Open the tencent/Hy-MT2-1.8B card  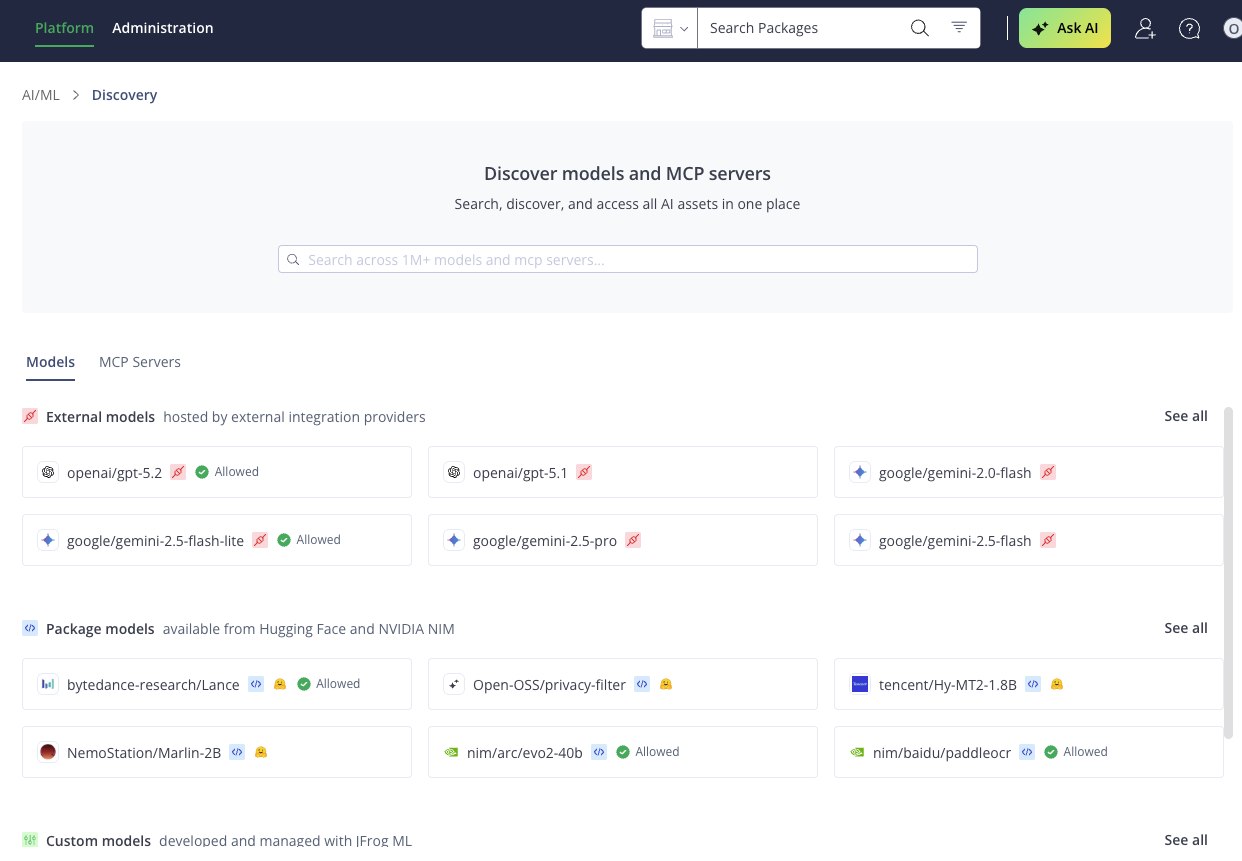1029,684
